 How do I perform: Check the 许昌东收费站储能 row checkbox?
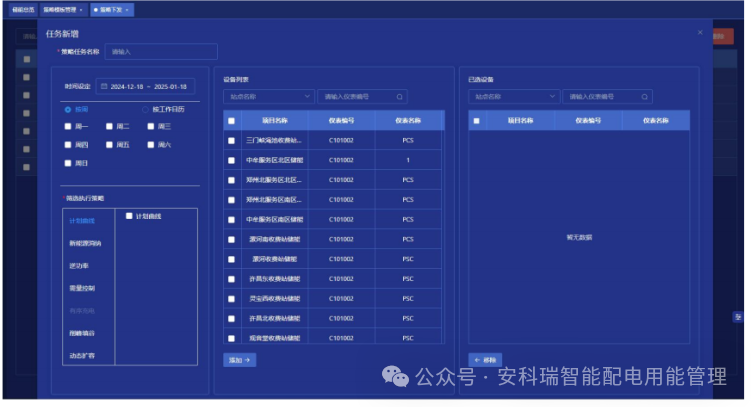231,279
